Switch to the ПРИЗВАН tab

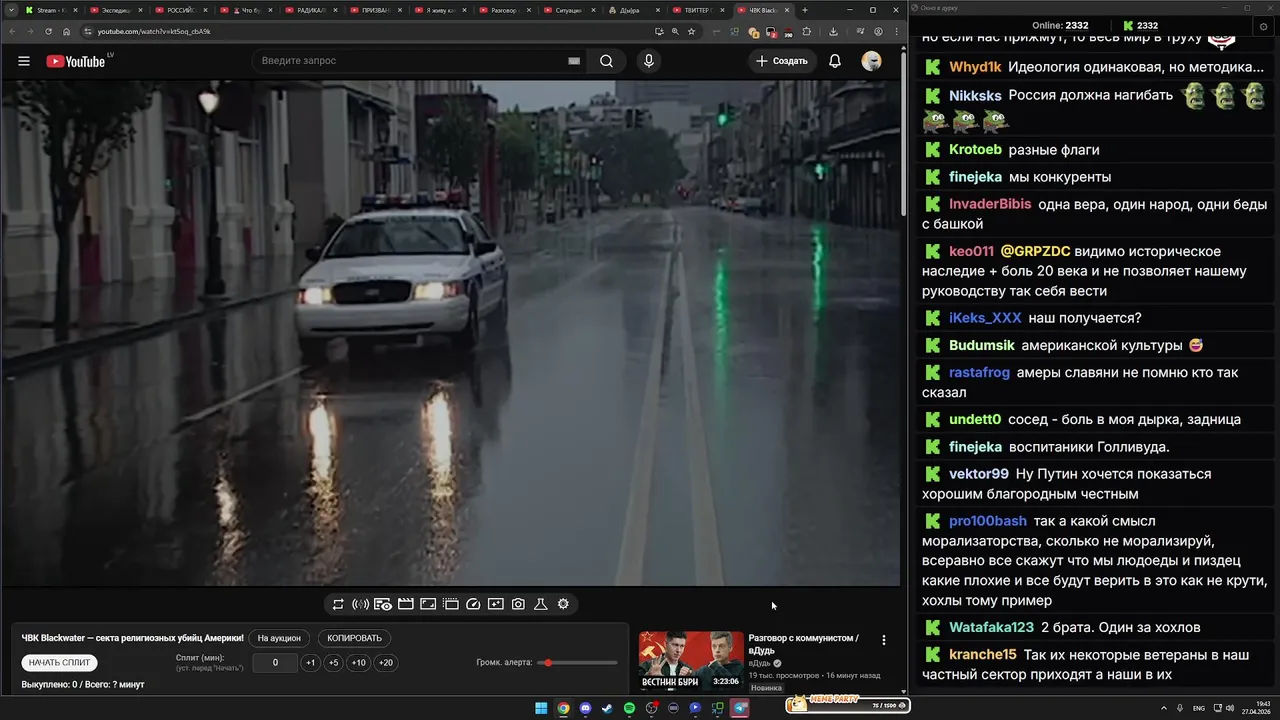[375, 10]
